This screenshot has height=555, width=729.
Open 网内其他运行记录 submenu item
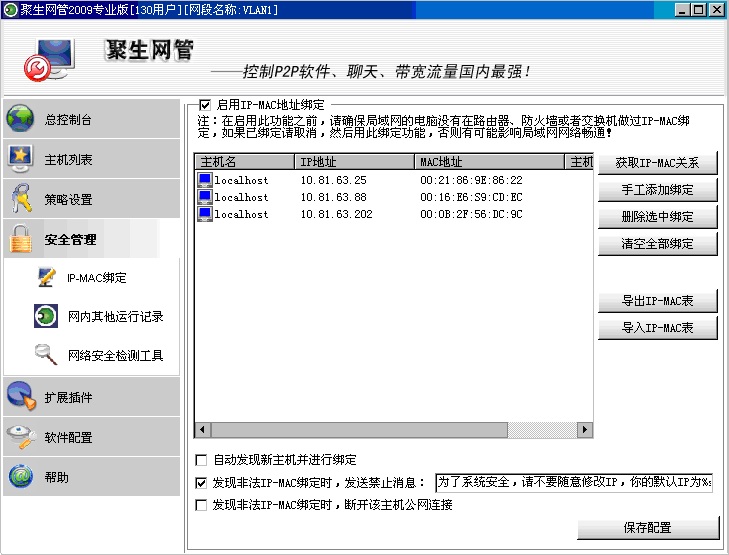[x=115, y=316]
